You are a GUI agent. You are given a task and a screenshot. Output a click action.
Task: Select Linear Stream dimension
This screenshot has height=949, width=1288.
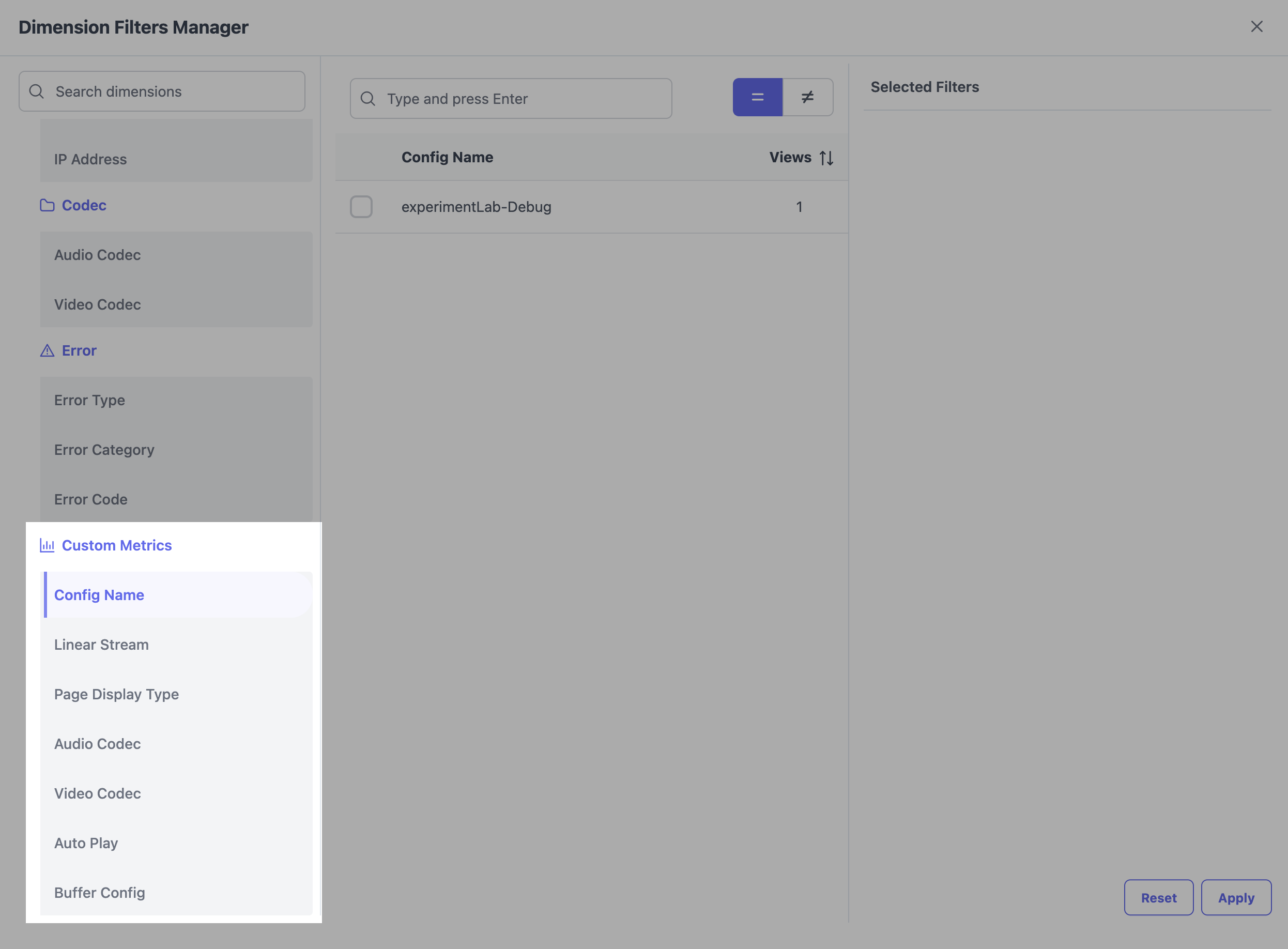(x=102, y=645)
